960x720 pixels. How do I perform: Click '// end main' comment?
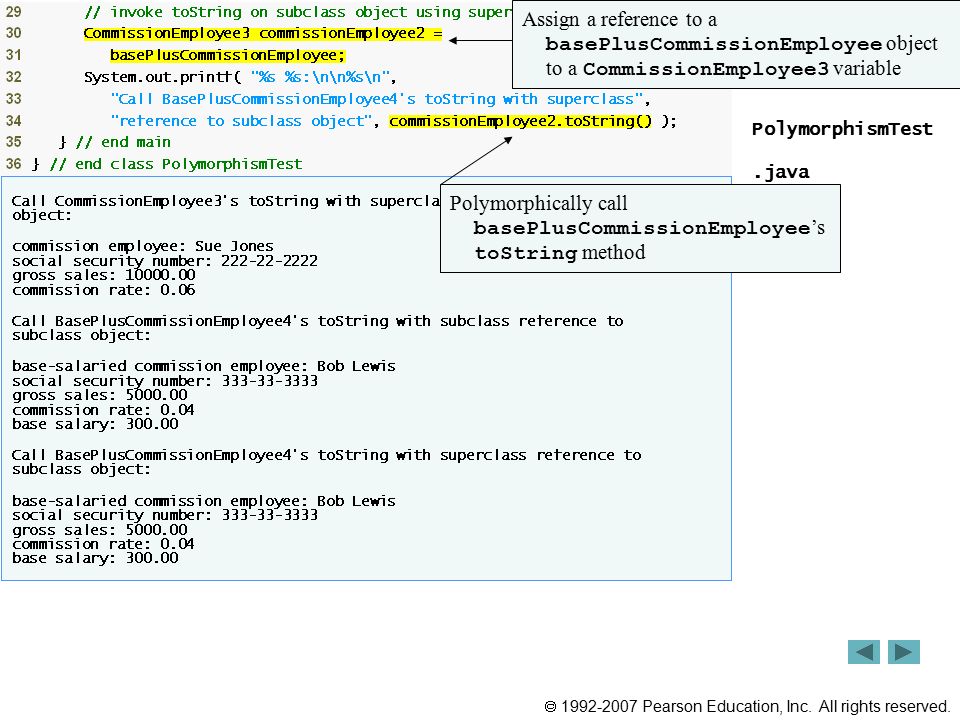pyautogui.click(x=123, y=142)
